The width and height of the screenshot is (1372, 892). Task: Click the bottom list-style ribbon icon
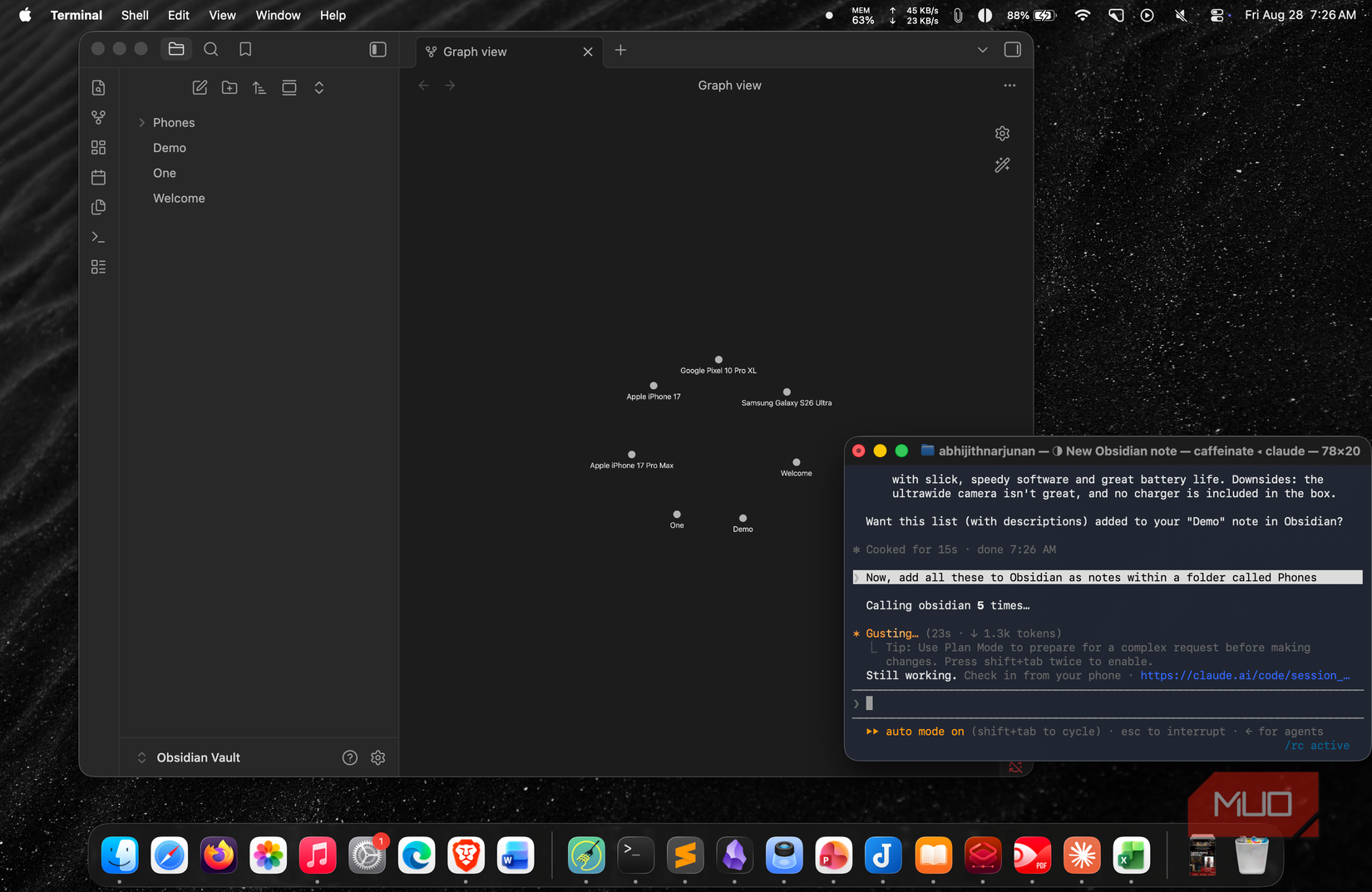click(x=98, y=267)
